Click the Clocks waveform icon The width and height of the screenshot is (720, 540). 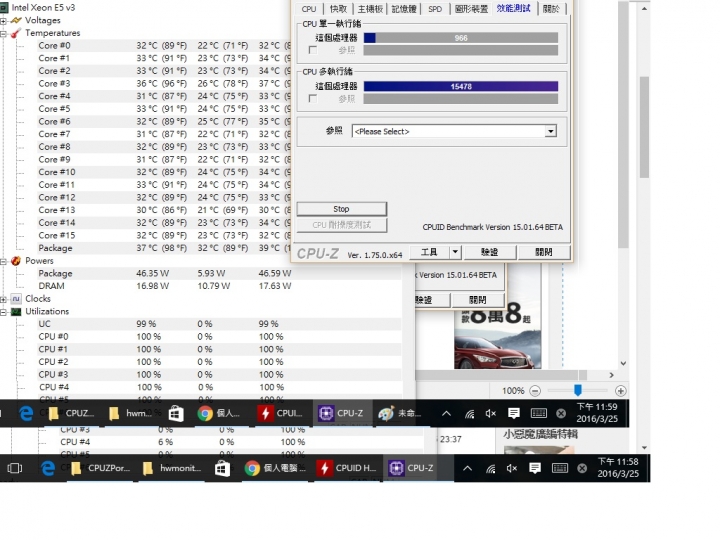pos(16,299)
